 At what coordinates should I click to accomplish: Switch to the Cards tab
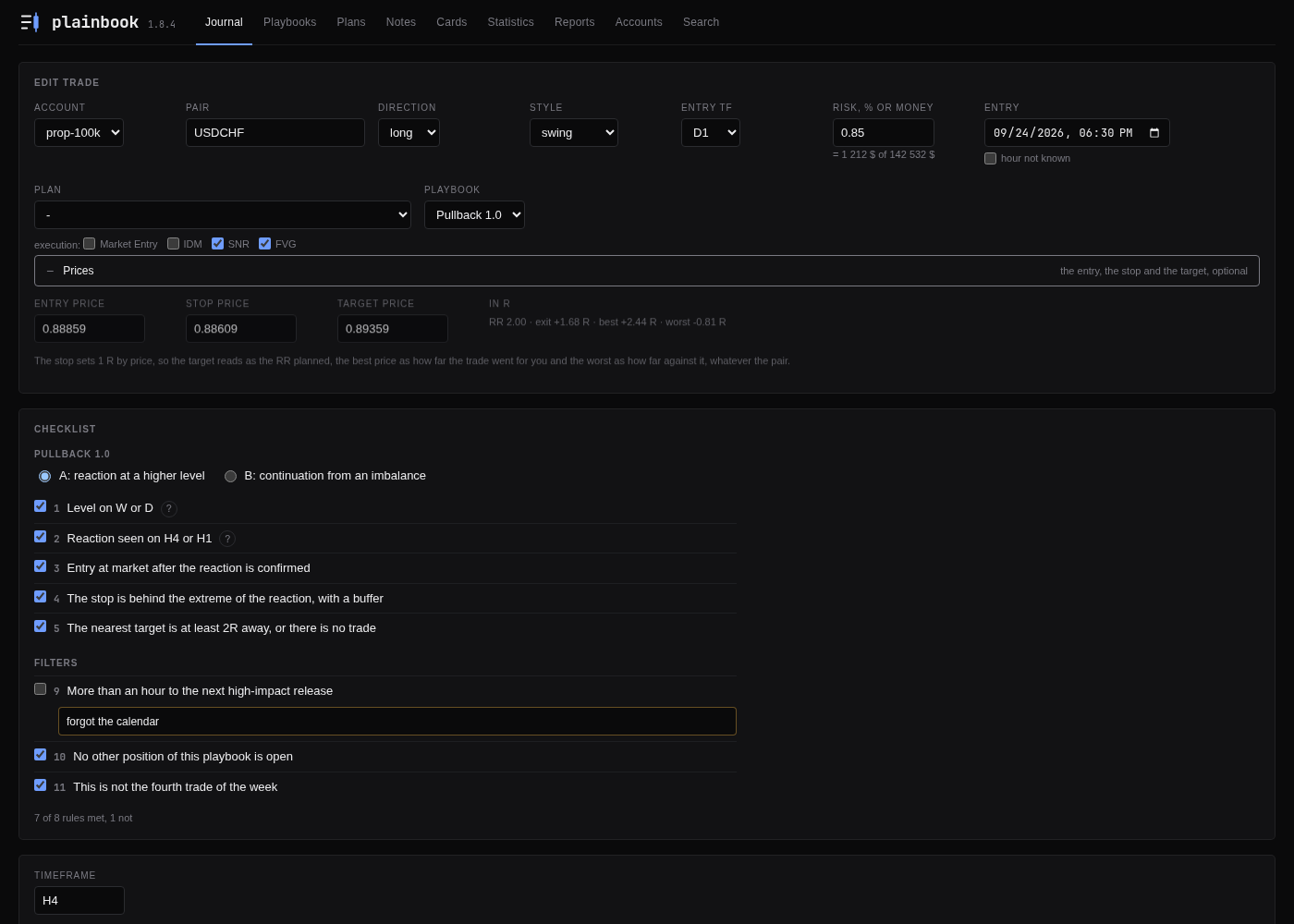click(x=452, y=22)
